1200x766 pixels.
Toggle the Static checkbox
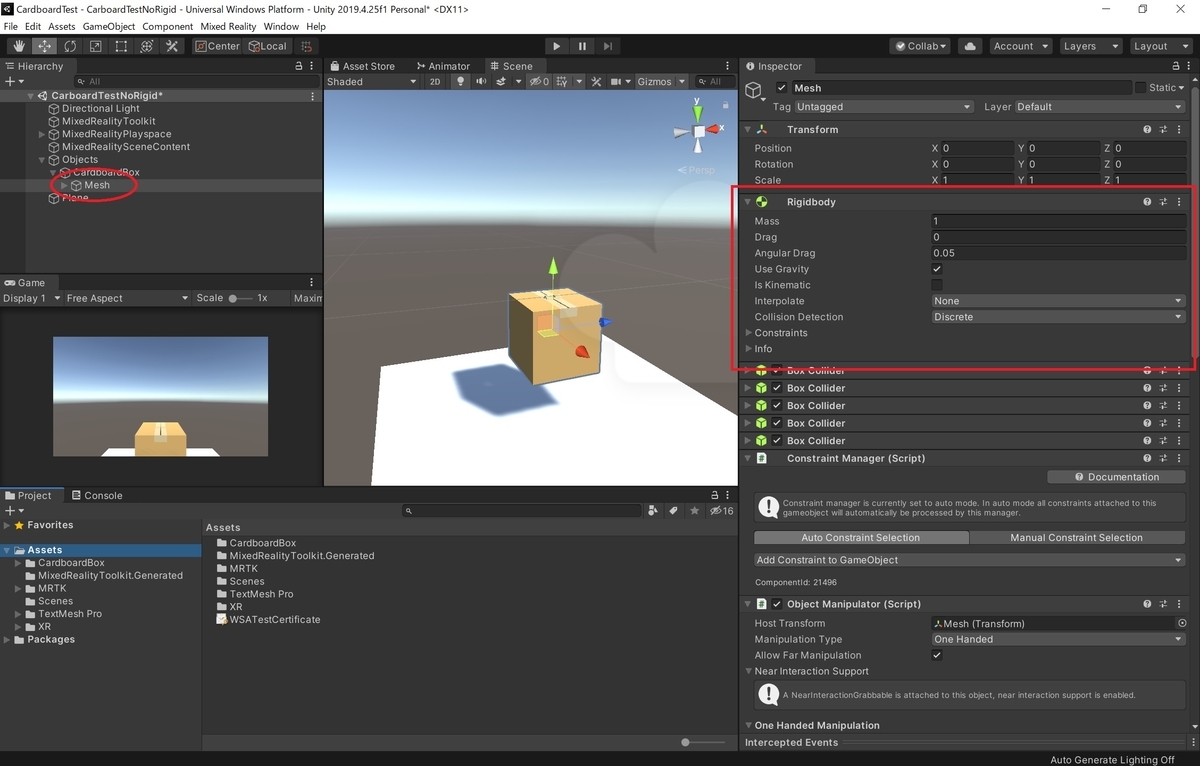click(1139, 88)
